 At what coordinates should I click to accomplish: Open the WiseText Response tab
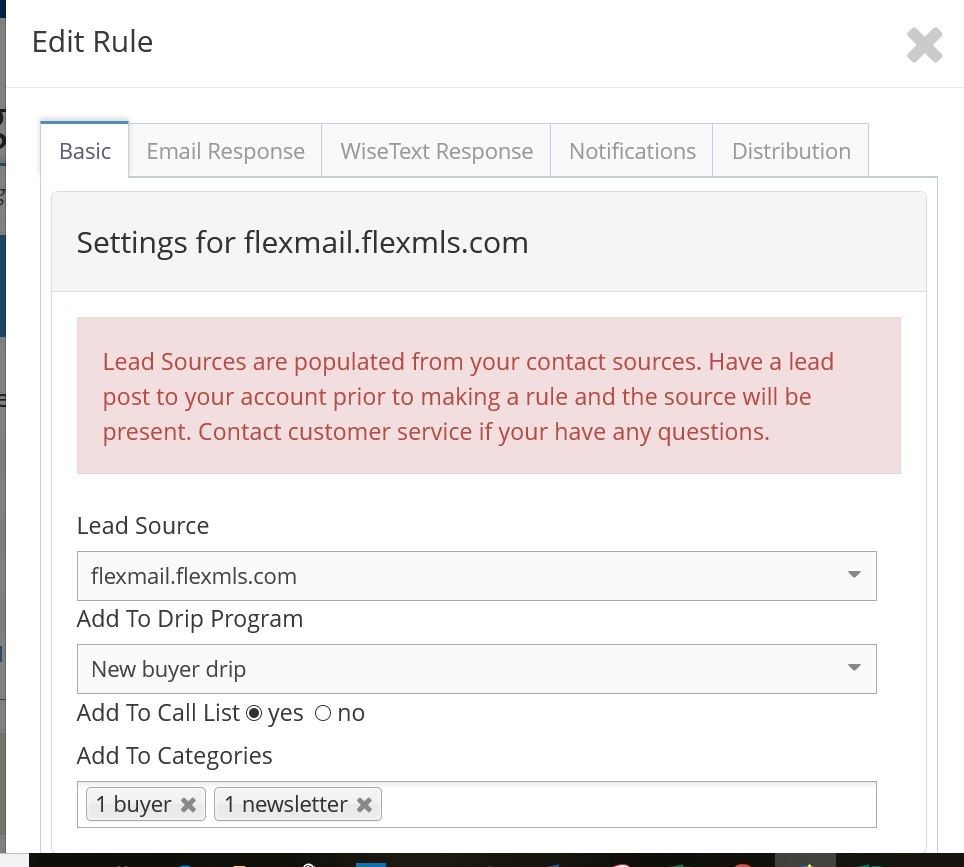pos(436,150)
